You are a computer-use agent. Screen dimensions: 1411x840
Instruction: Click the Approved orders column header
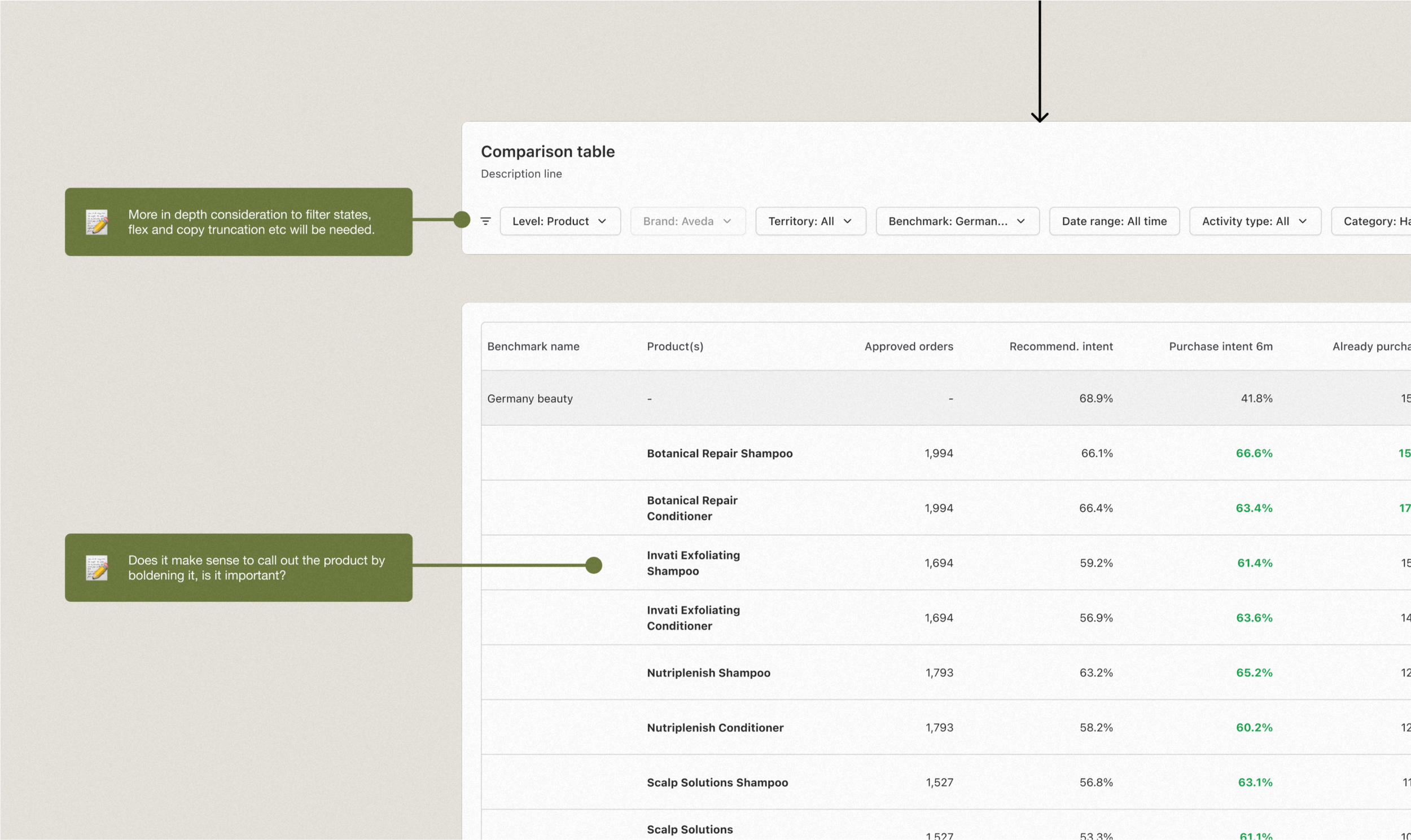pos(908,346)
